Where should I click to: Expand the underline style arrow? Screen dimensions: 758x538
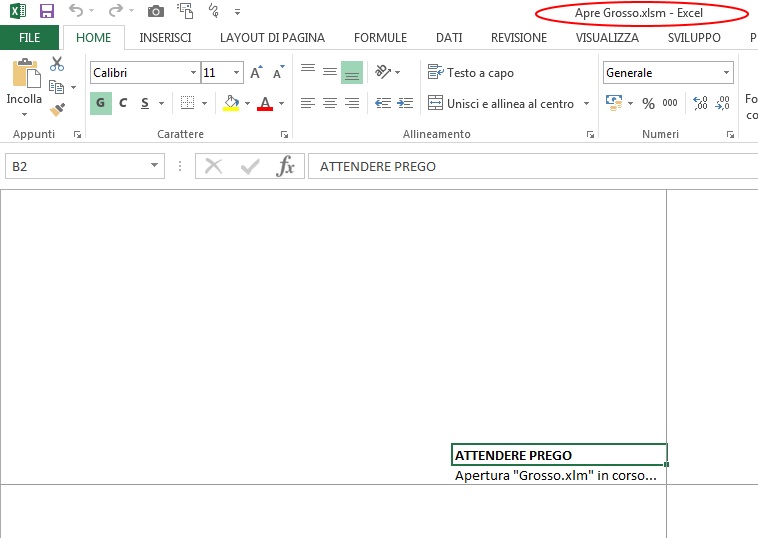[161, 103]
